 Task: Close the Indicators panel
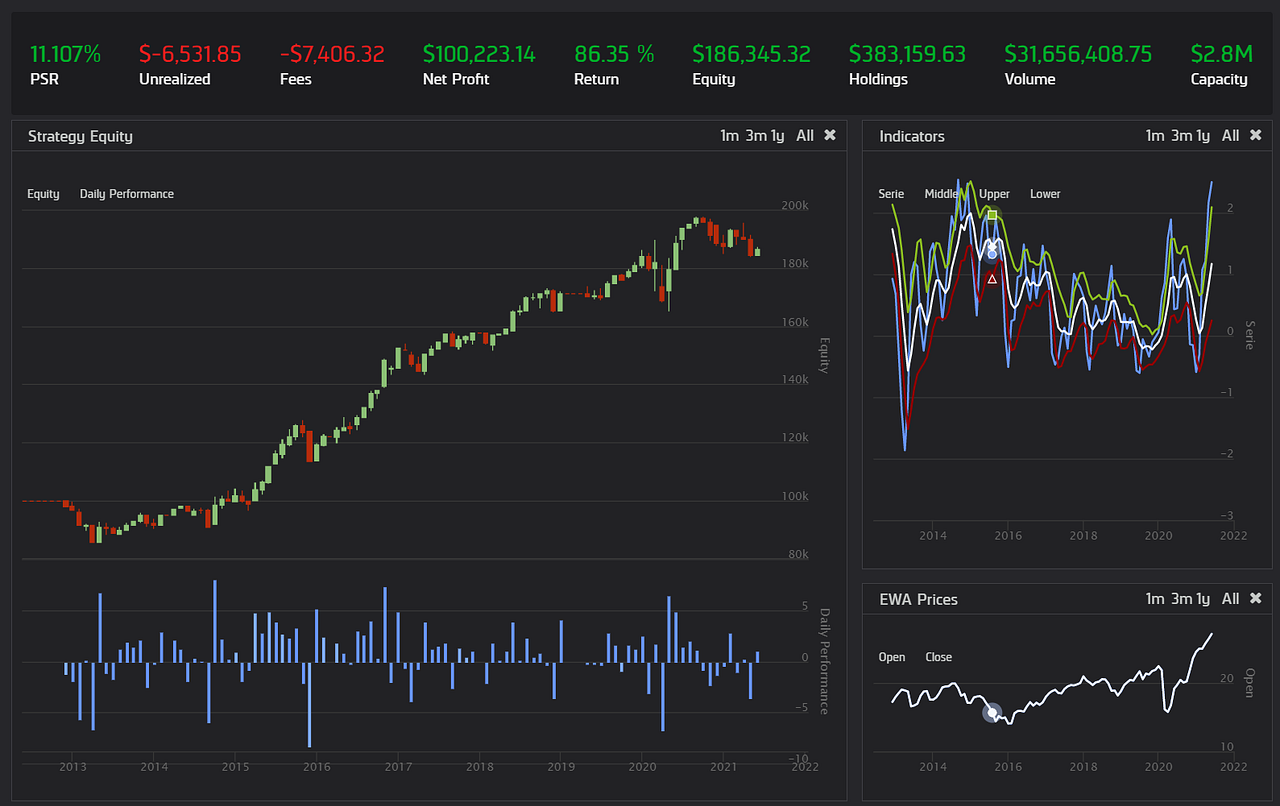(1256, 135)
